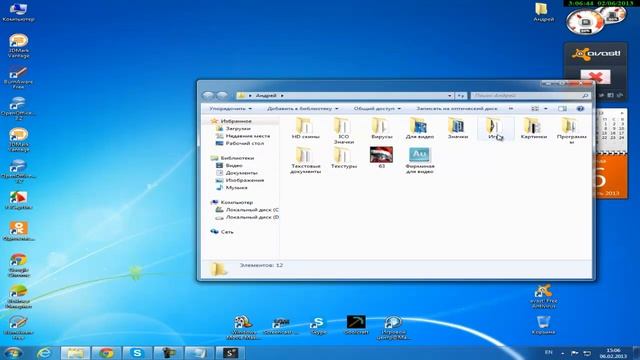
Task: Open the Изображения library
Action: point(244,180)
